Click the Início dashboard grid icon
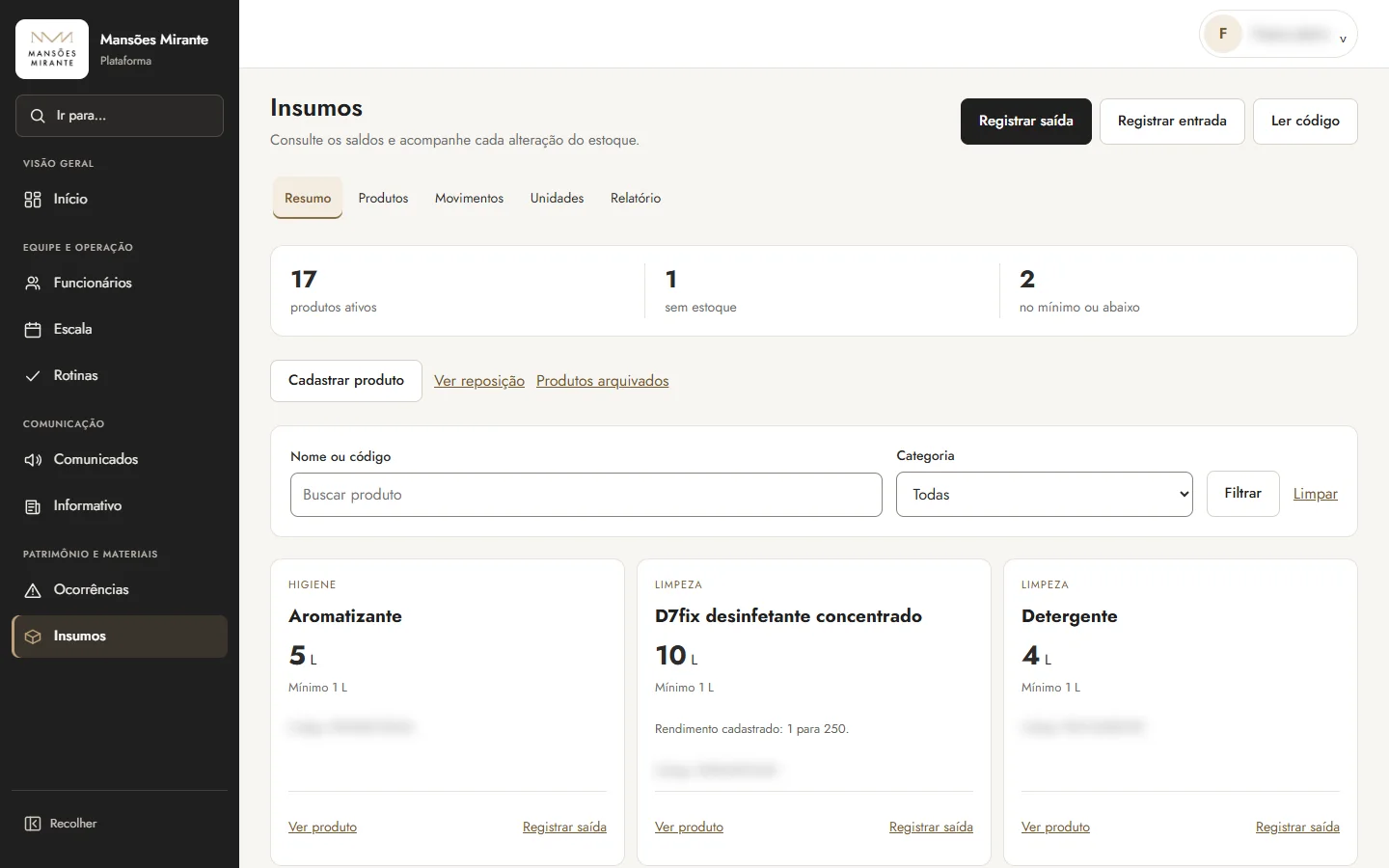This screenshot has height=868, width=1389. (x=33, y=200)
